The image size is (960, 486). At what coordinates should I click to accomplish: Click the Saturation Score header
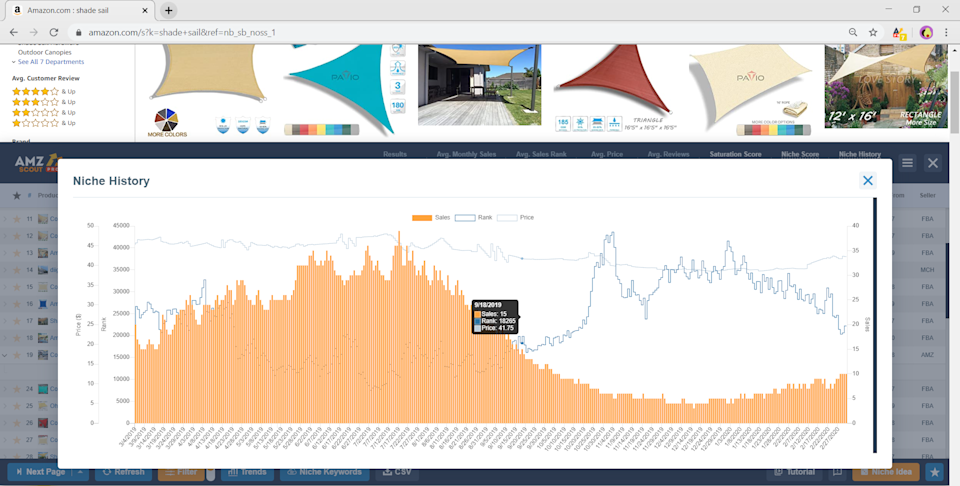(x=735, y=154)
